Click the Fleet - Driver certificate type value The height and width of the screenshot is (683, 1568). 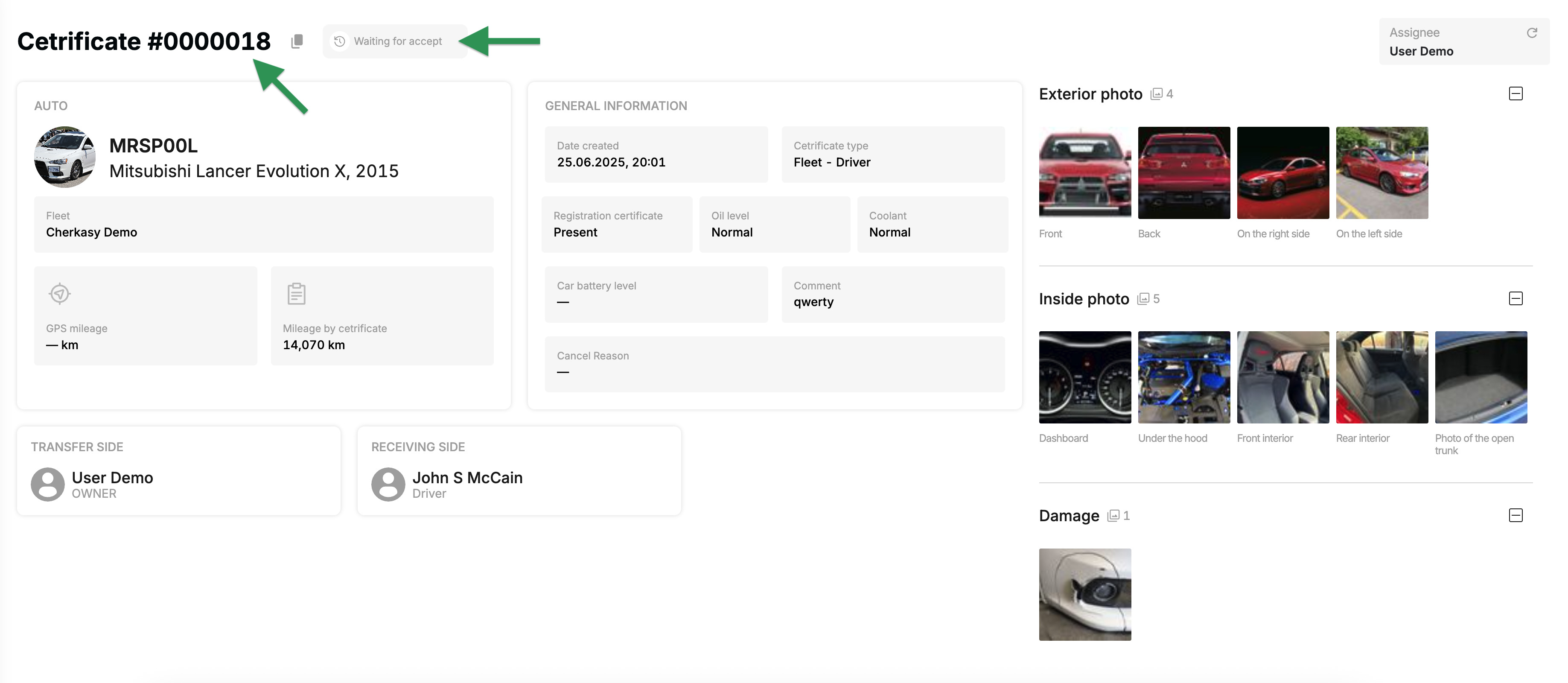pyautogui.click(x=831, y=163)
